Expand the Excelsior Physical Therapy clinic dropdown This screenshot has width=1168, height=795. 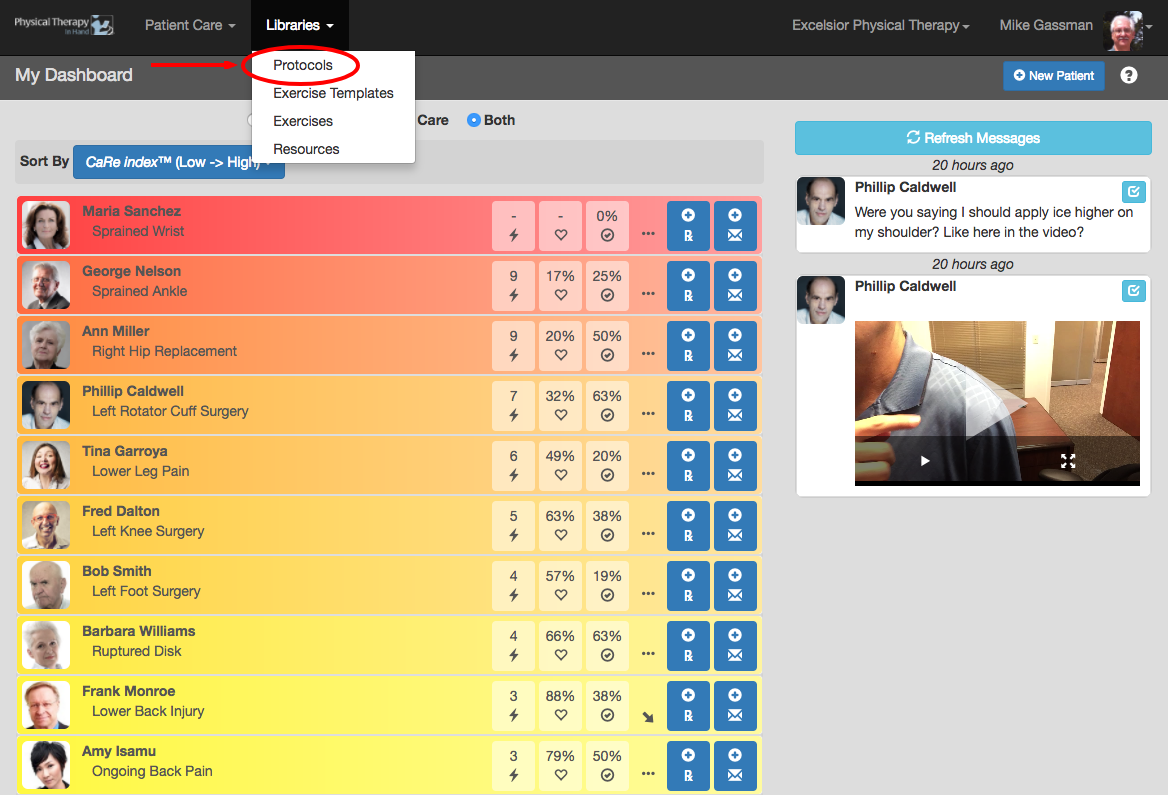pos(880,25)
